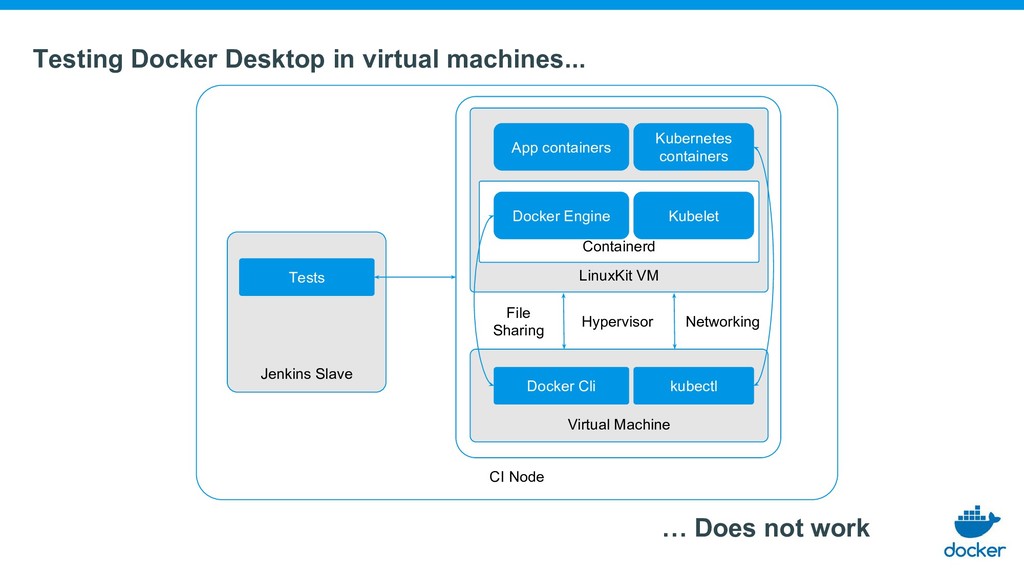Click the File Sharing label
Viewport: 1024px width, 576px height.
pyautogui.click(x=519, y=321)
